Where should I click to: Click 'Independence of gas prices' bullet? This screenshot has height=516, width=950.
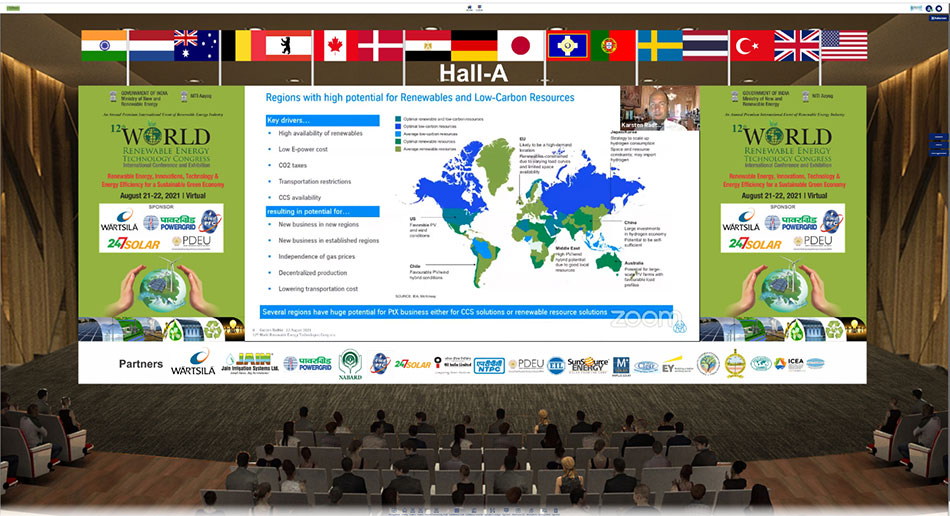(317, 257)
